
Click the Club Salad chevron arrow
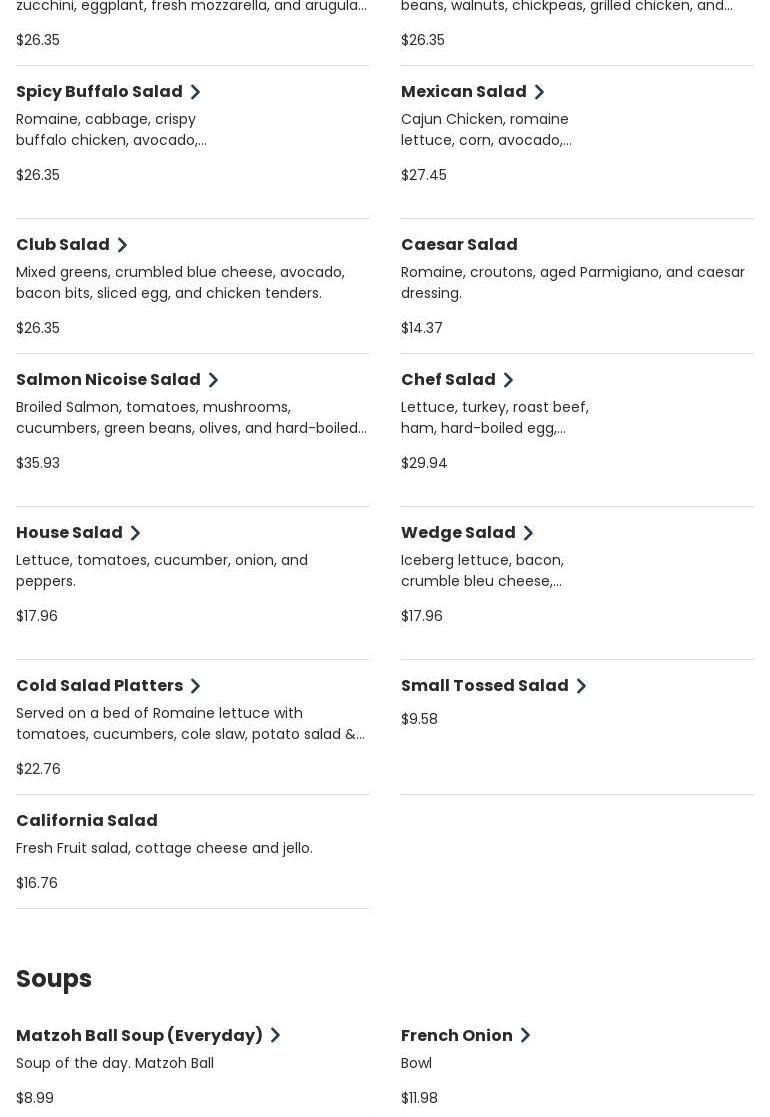122,245
